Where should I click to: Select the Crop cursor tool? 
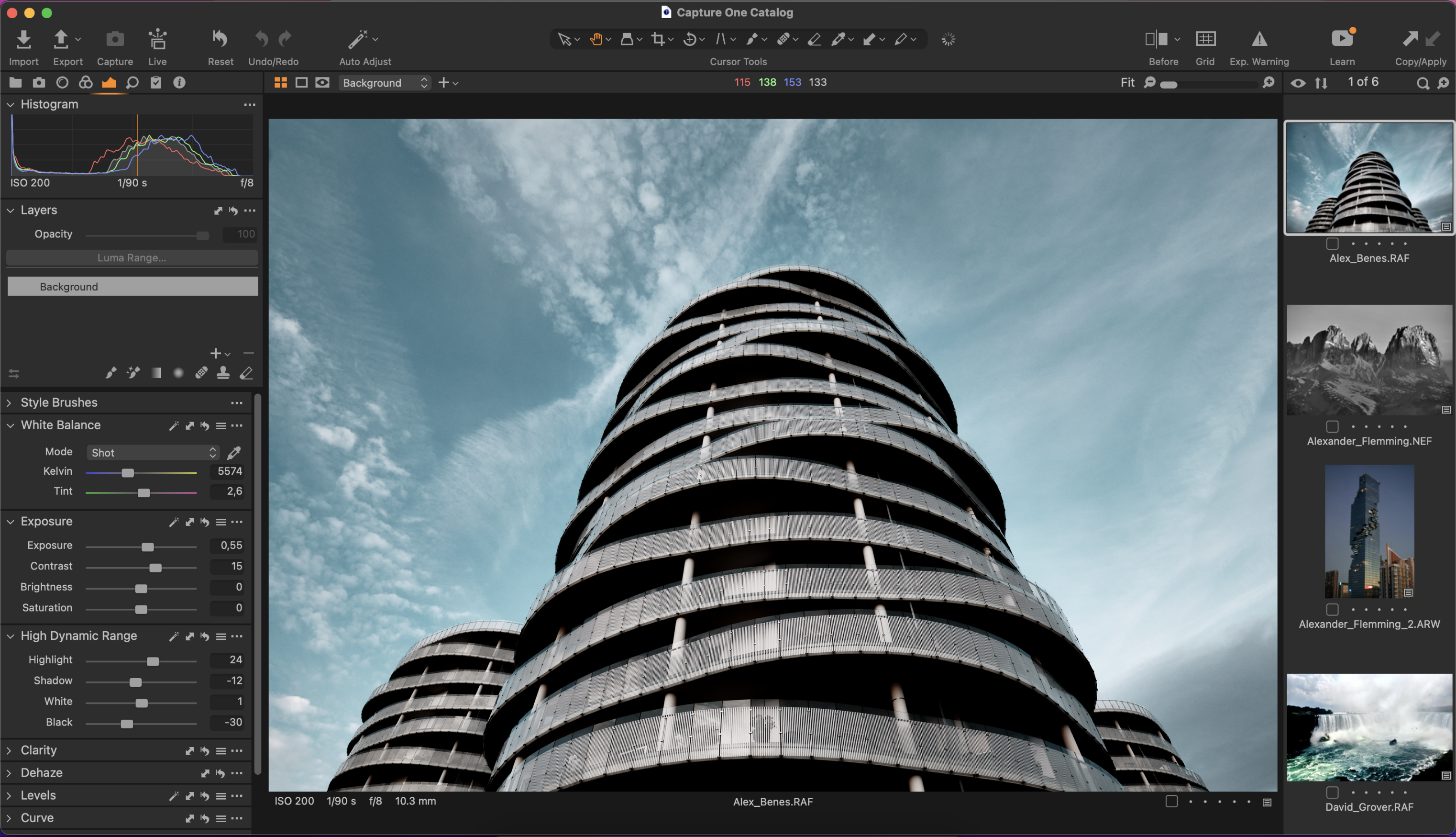658,39
